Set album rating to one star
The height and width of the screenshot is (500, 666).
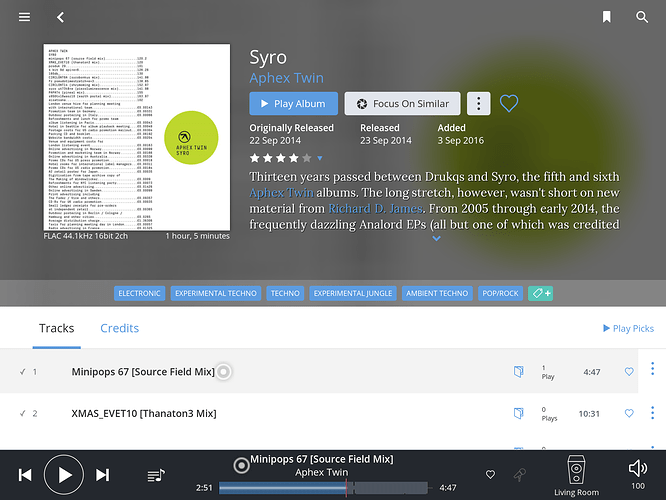point(255,158)
